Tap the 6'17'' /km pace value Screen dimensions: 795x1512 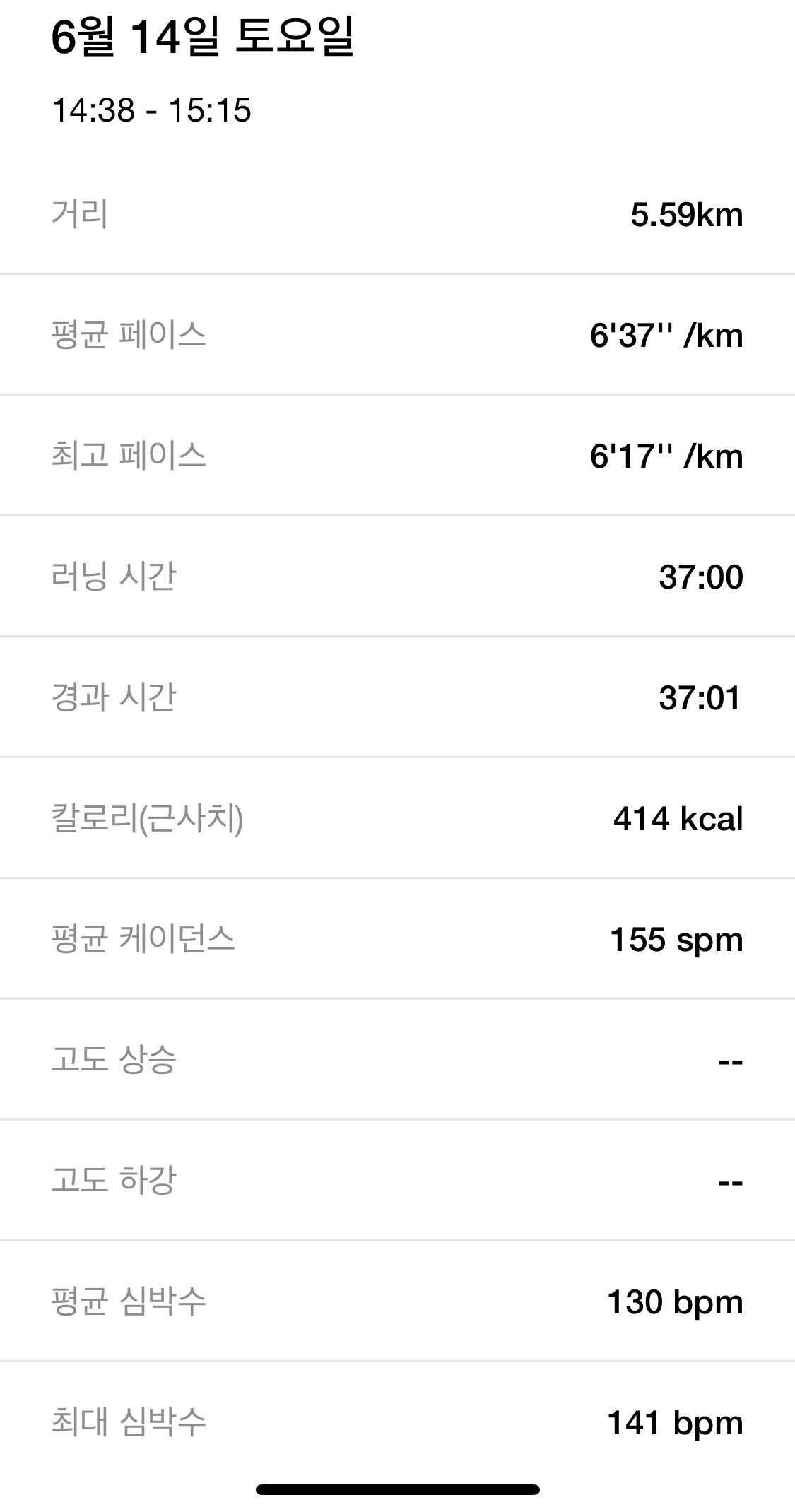click(x=666, y=456)
